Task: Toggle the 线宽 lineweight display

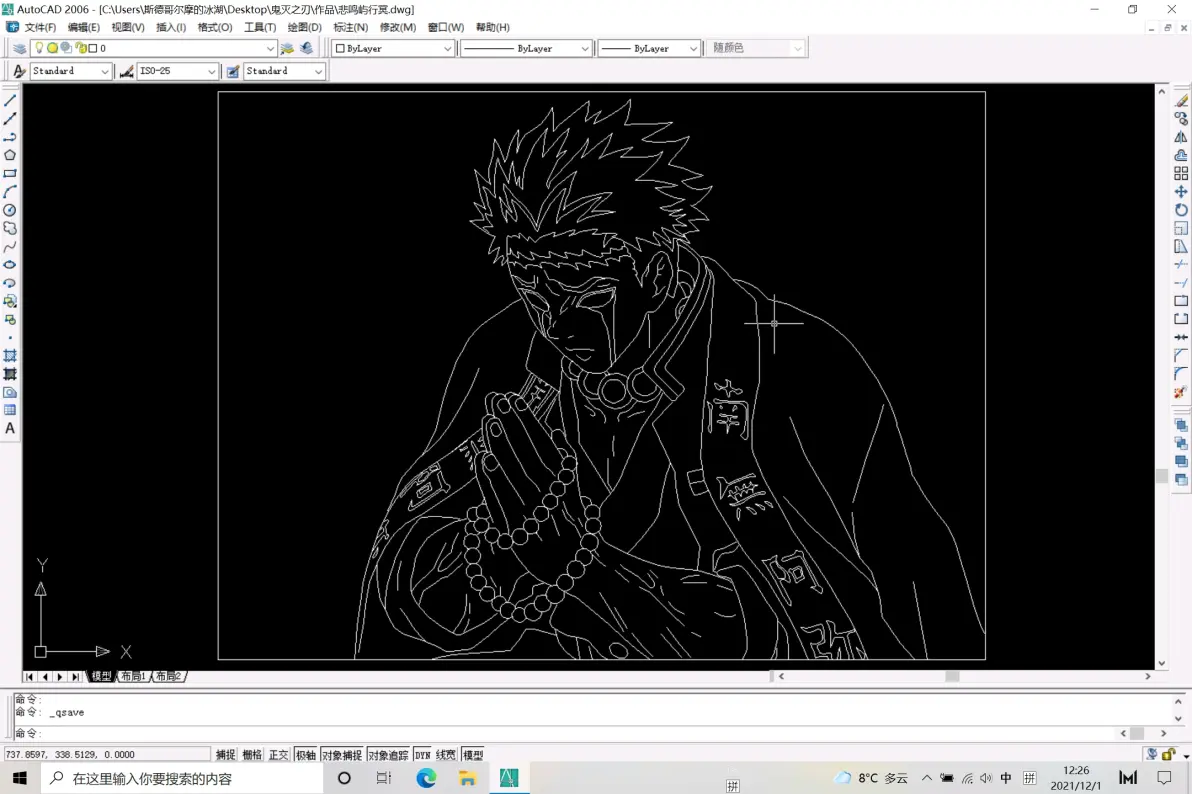Action: point(445,754)
